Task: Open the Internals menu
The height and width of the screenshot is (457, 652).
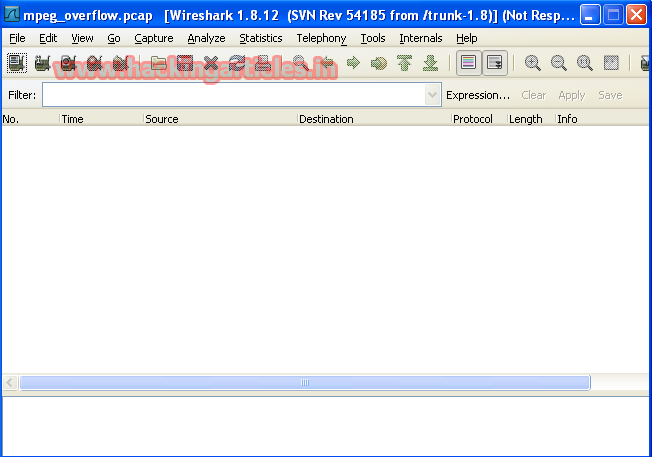Action: tap(420, 38)
